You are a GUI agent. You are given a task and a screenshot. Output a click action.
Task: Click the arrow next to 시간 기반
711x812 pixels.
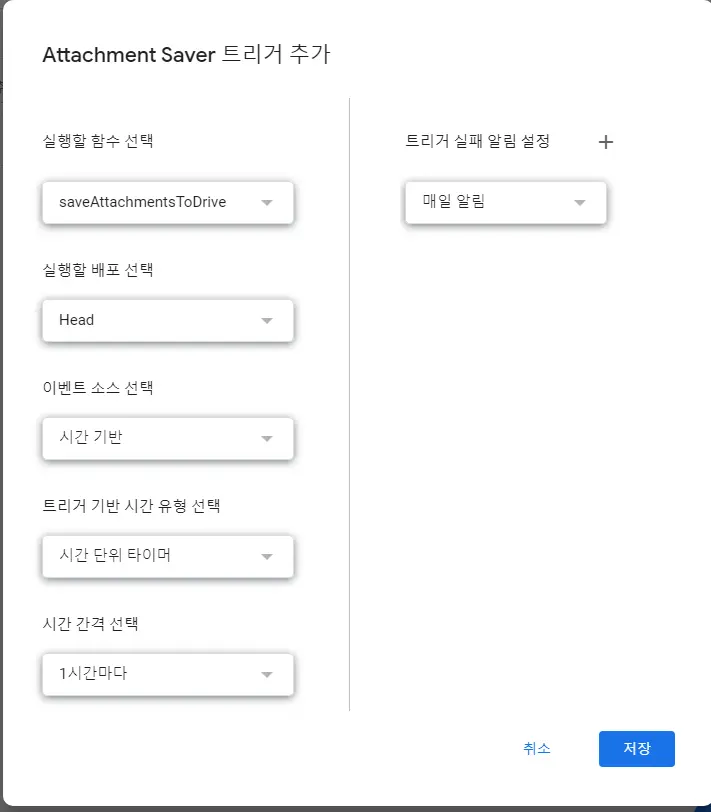[x=266, y=439]
